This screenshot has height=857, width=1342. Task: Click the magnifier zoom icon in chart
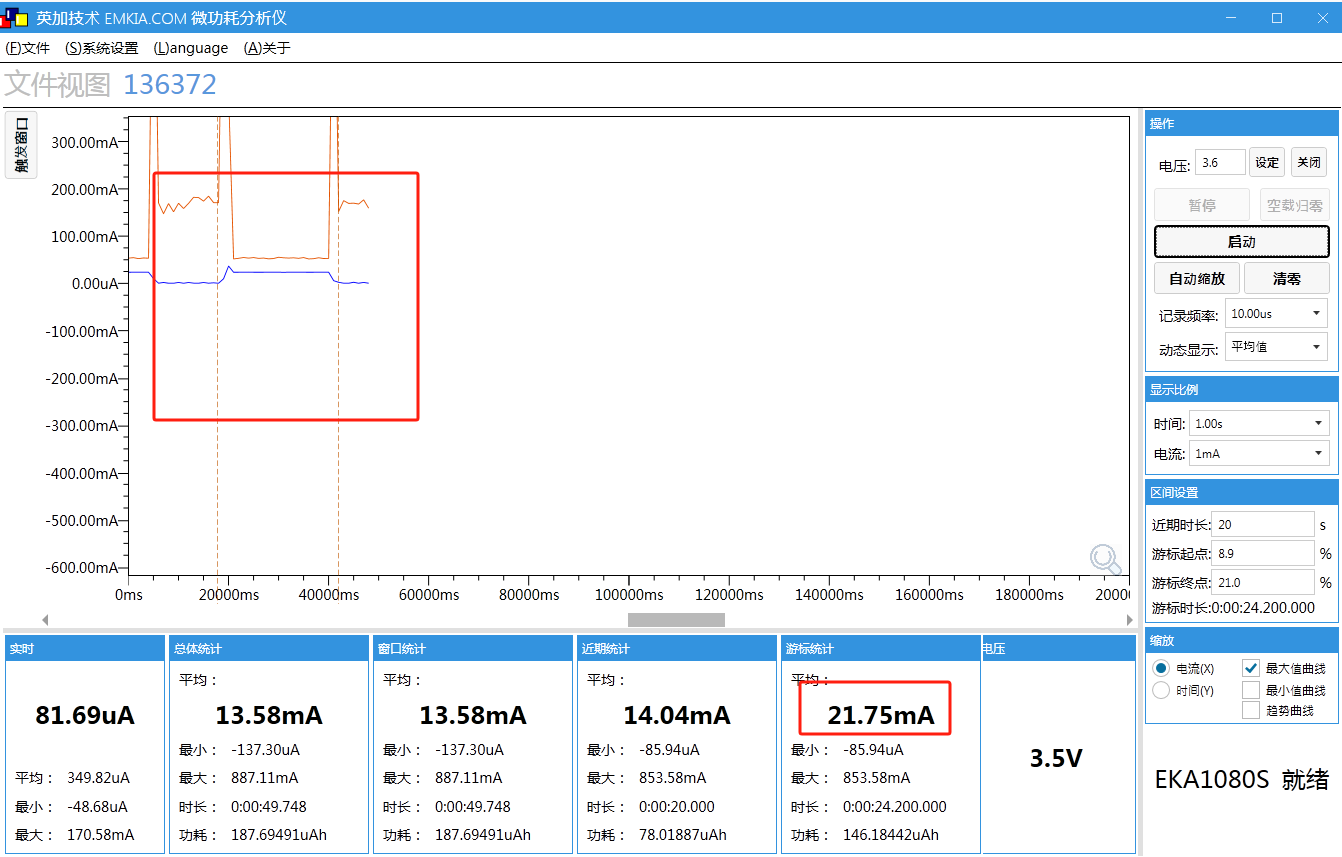(1105, 560)
